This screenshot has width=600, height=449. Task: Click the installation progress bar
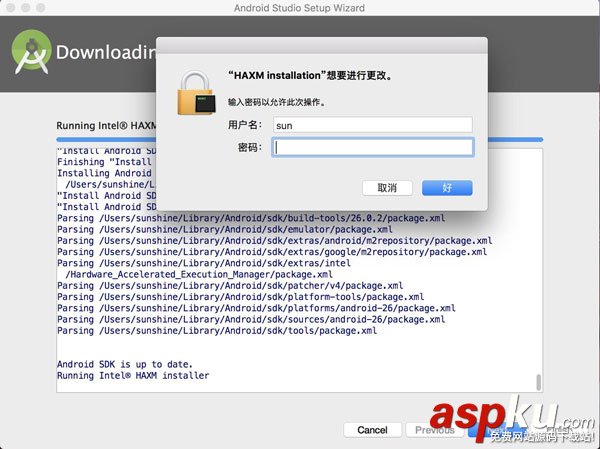pos(300,140)
